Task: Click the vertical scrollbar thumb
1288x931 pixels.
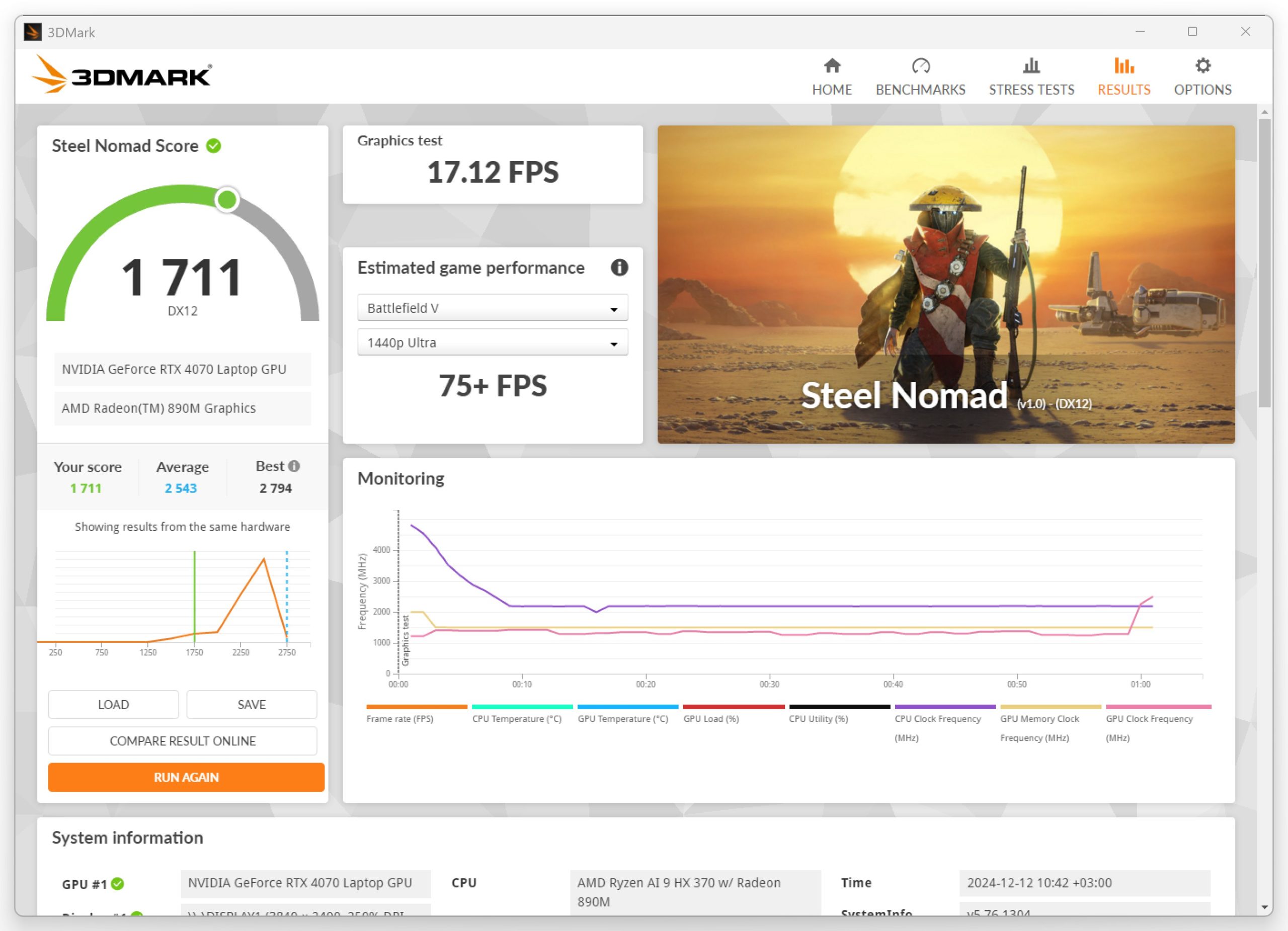Action: [x=1264, y=263]
